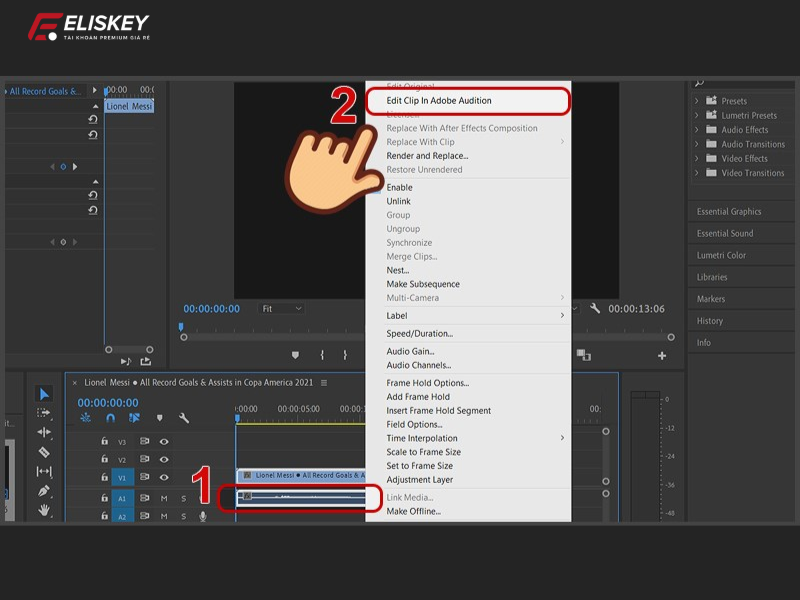Image resolution: width=800 pixels, height=600 pixels.
Task: Toggle Snap in the timeline
Action: point(112,416)
